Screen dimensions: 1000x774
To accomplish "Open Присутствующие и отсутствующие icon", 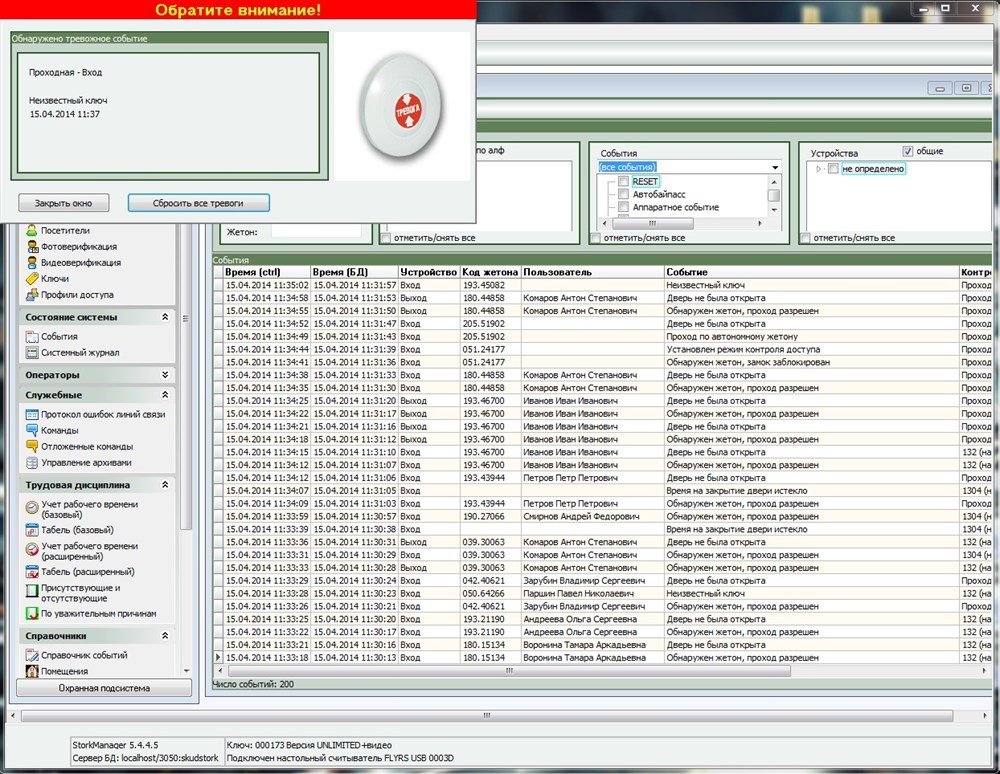I will pyautogui.click(x=31, y=592).
